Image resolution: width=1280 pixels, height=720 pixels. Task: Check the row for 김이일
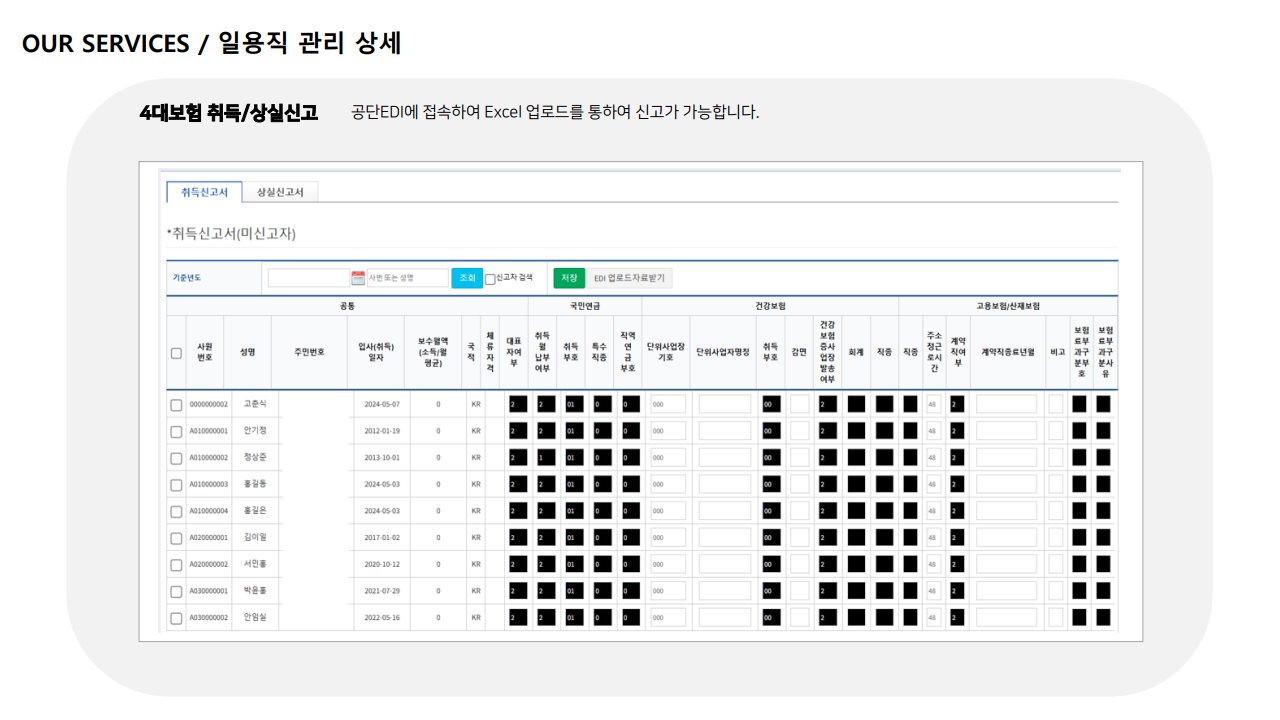pos(176,538)
